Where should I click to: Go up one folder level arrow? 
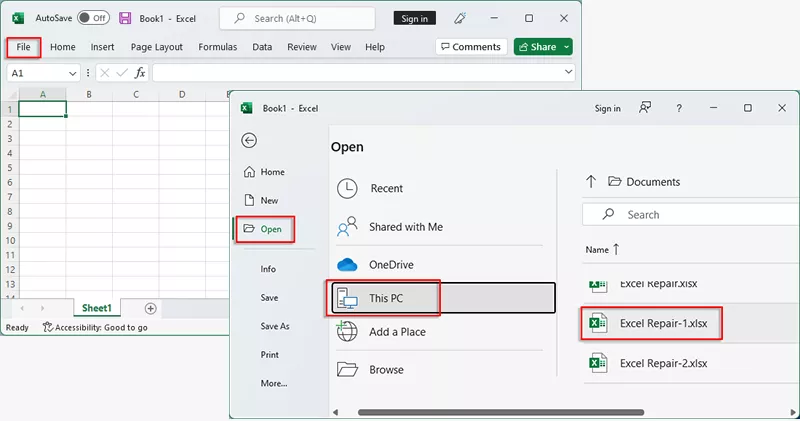[x=591, y=182]
